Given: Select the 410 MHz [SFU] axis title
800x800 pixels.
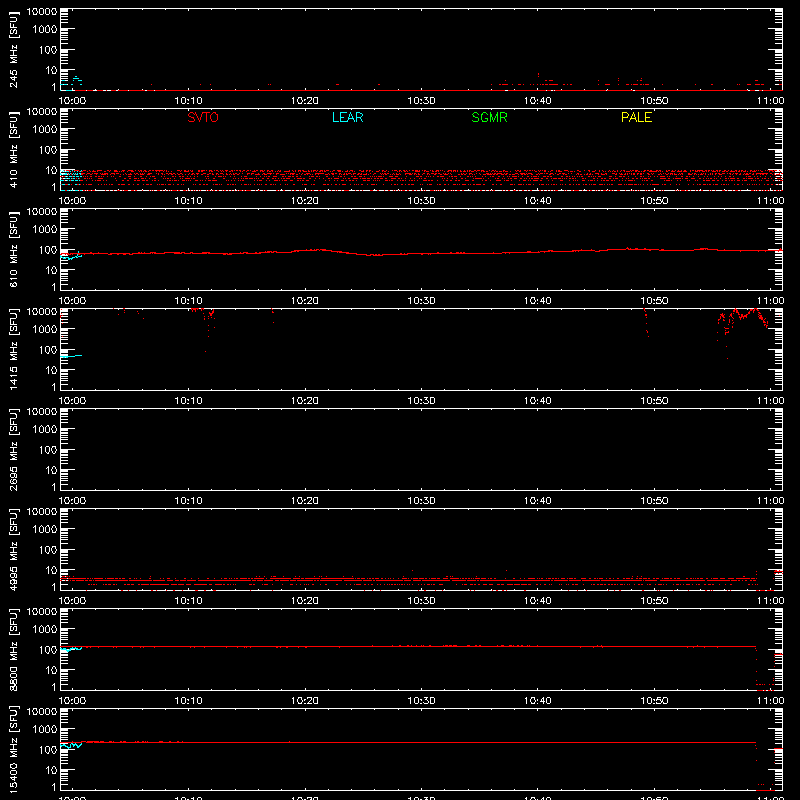Looking at the screenshot, I should pyautogui.click(x=13, y=149).
